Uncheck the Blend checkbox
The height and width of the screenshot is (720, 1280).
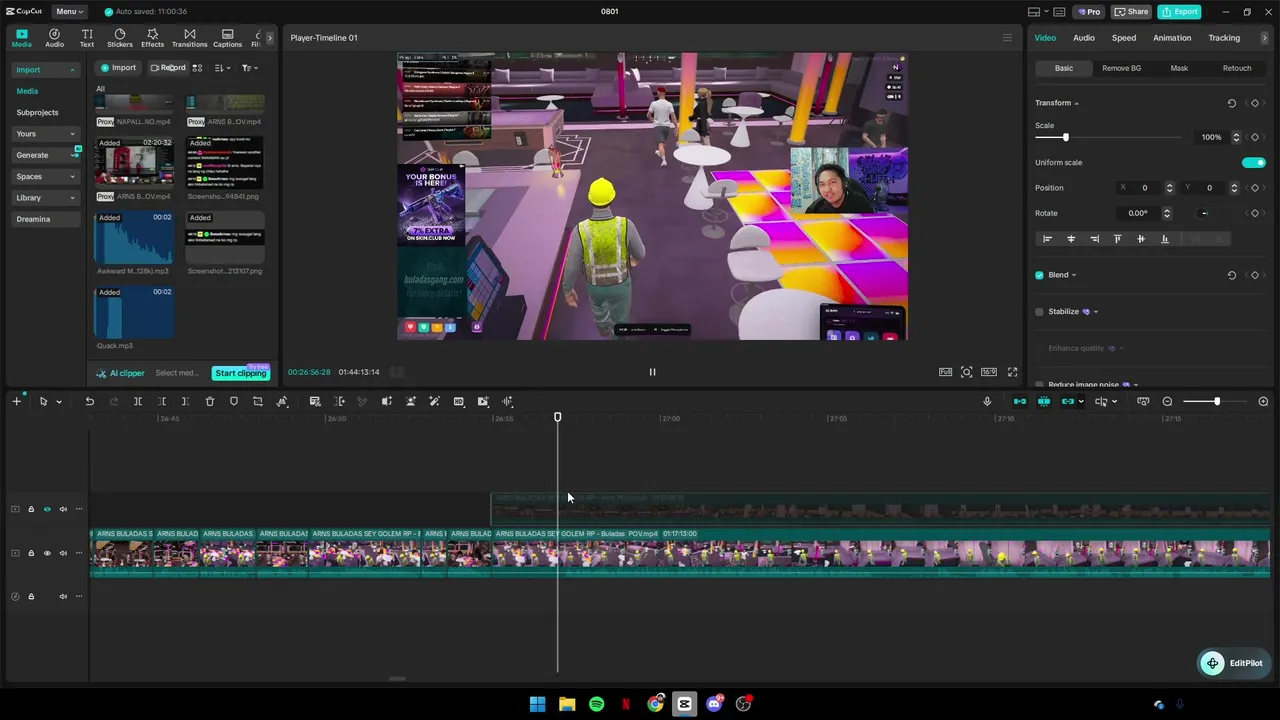coord(1039,275)
